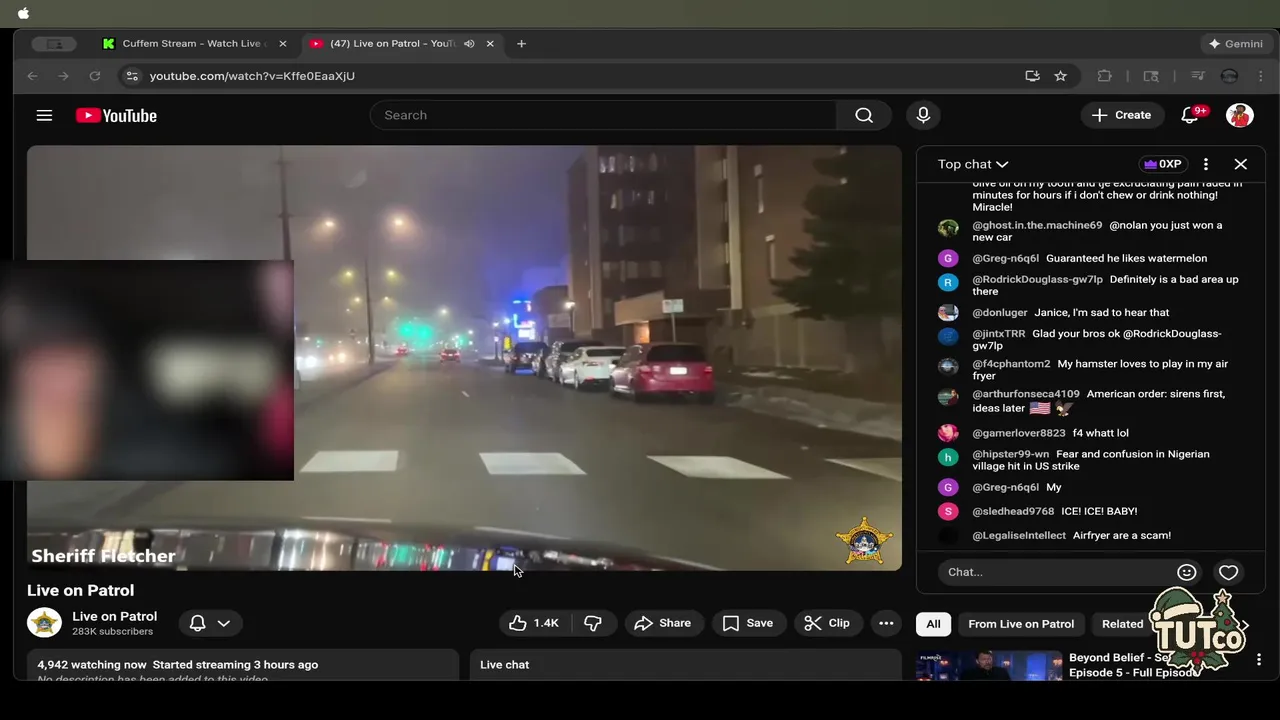Image resolution: width=1280 pixels, height=720 pixels.
Task: Click '4,942 watching now' description text
Action: 92,665
